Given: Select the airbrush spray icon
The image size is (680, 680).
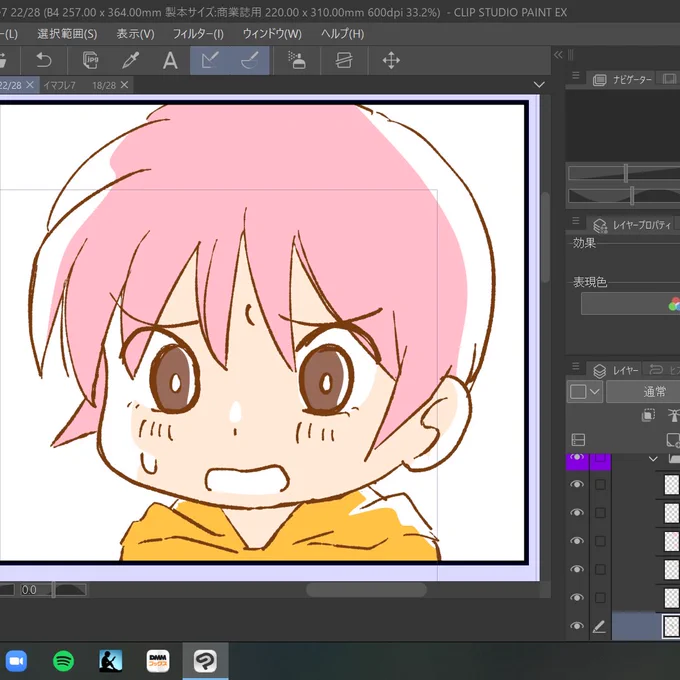Looking at the screenshot, I should (x=297, y=60).
